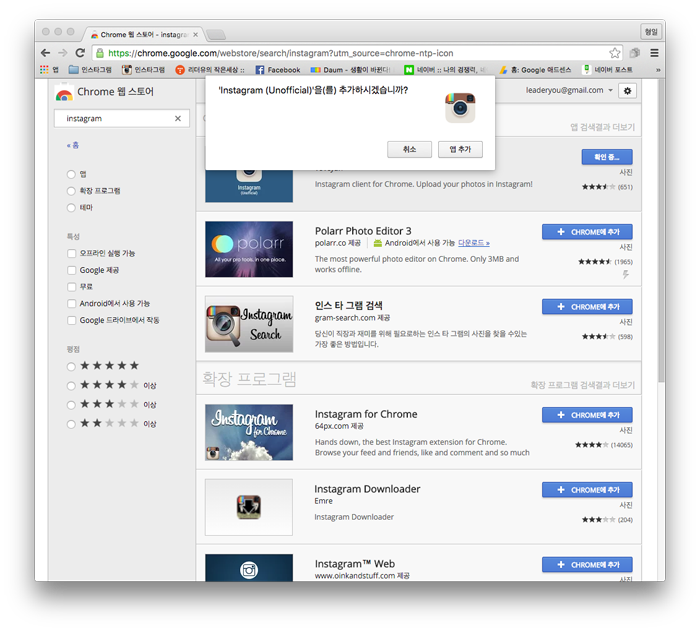Select the 앱 radio filter
The image size is (700, 631).
(x=71, y=174)
